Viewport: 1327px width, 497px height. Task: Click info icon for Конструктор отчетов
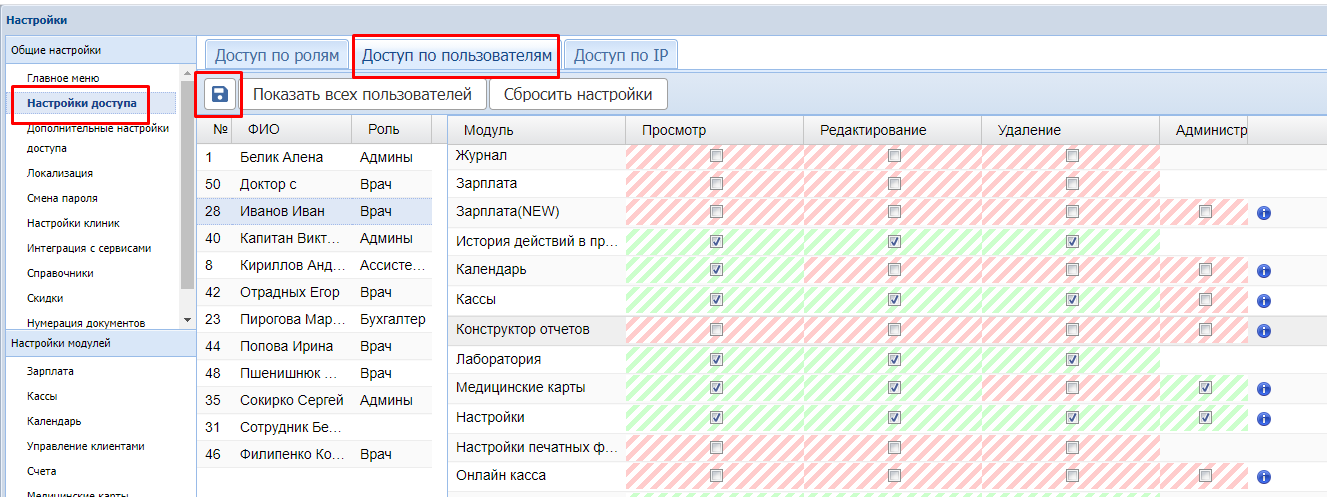point(1263,330)
